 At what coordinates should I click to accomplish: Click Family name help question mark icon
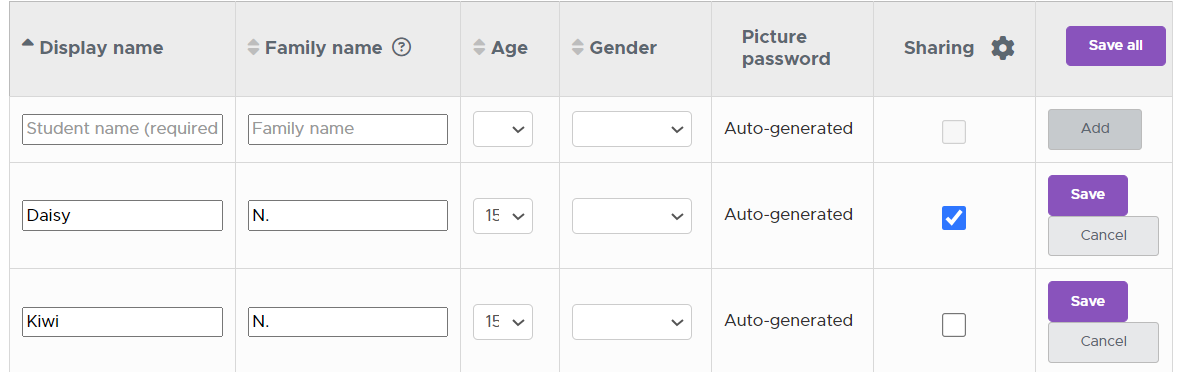point(402,47)
